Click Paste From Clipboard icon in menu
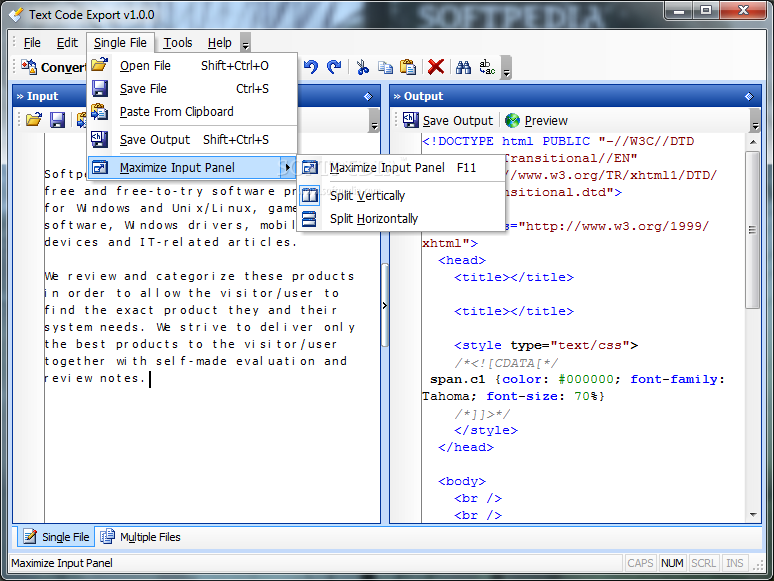This screenshot has height=581, width=774. [99, 112]
